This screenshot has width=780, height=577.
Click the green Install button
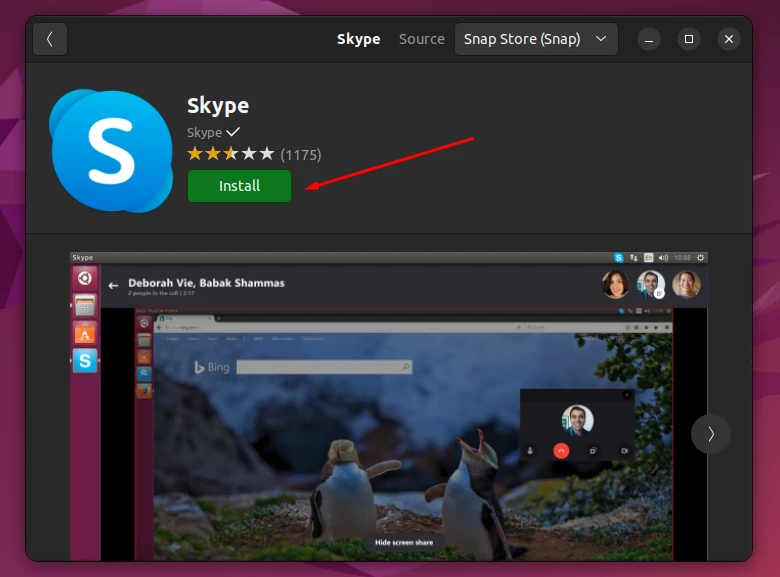point(239,186)
